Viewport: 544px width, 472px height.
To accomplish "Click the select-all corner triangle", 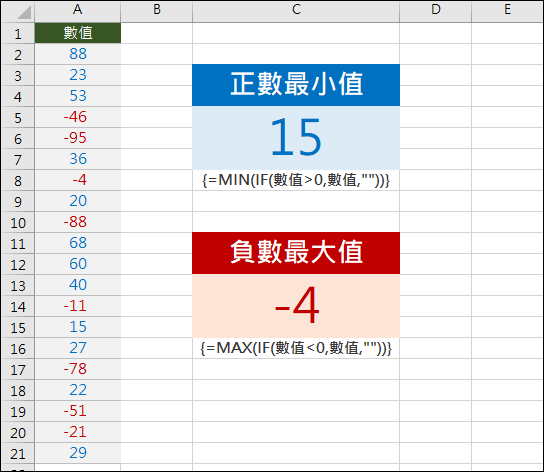I will coord(24,12).
